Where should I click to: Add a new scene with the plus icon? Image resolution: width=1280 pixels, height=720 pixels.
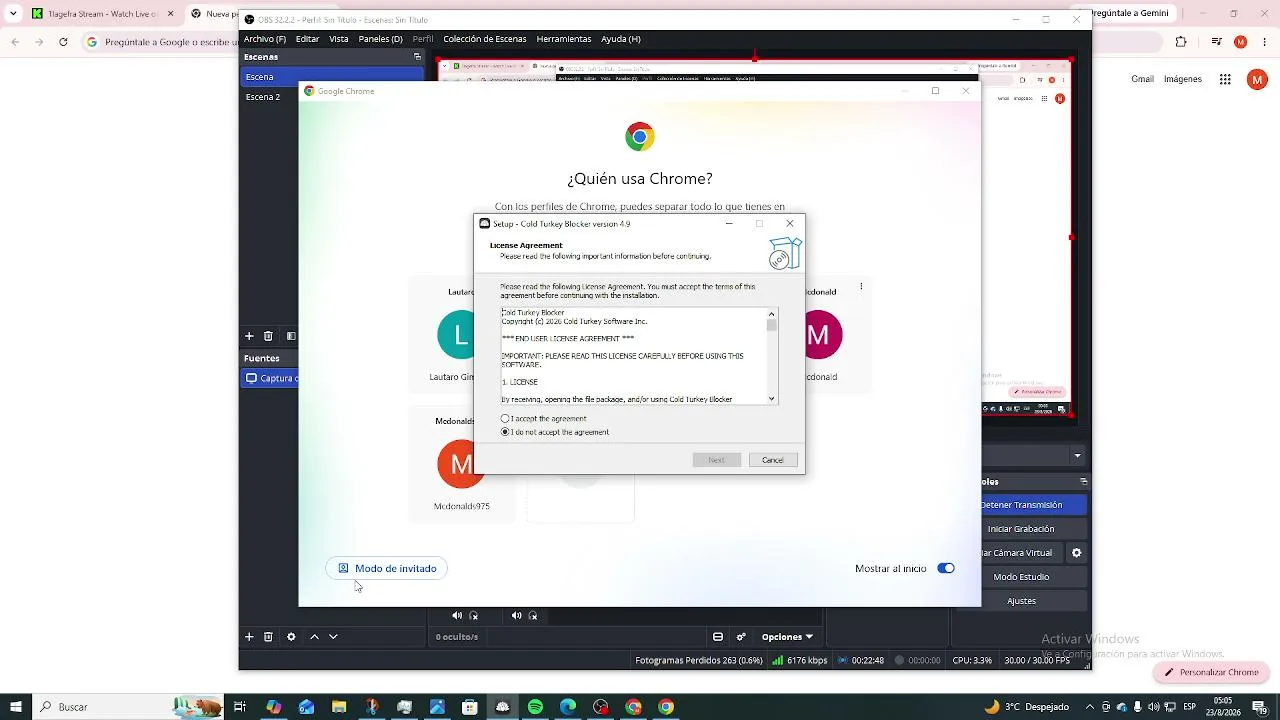(249, 336)
